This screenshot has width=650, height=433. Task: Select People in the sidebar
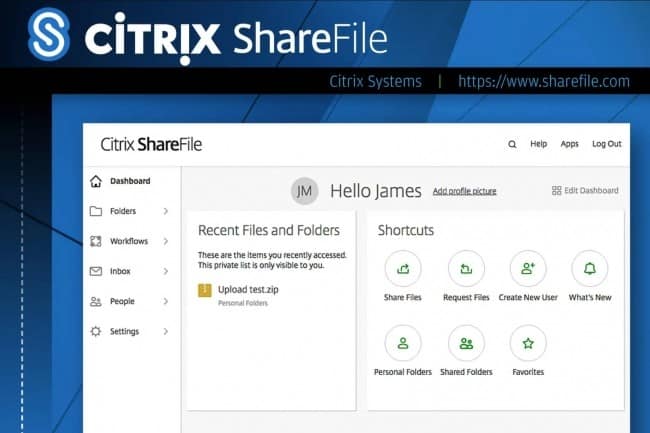click(x=122, y=301)
